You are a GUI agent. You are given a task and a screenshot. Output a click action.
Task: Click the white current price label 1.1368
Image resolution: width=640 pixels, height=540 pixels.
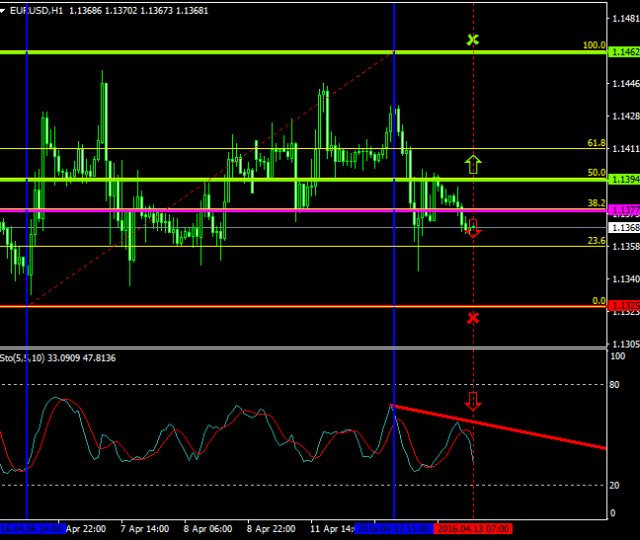(x=624, y=228)
